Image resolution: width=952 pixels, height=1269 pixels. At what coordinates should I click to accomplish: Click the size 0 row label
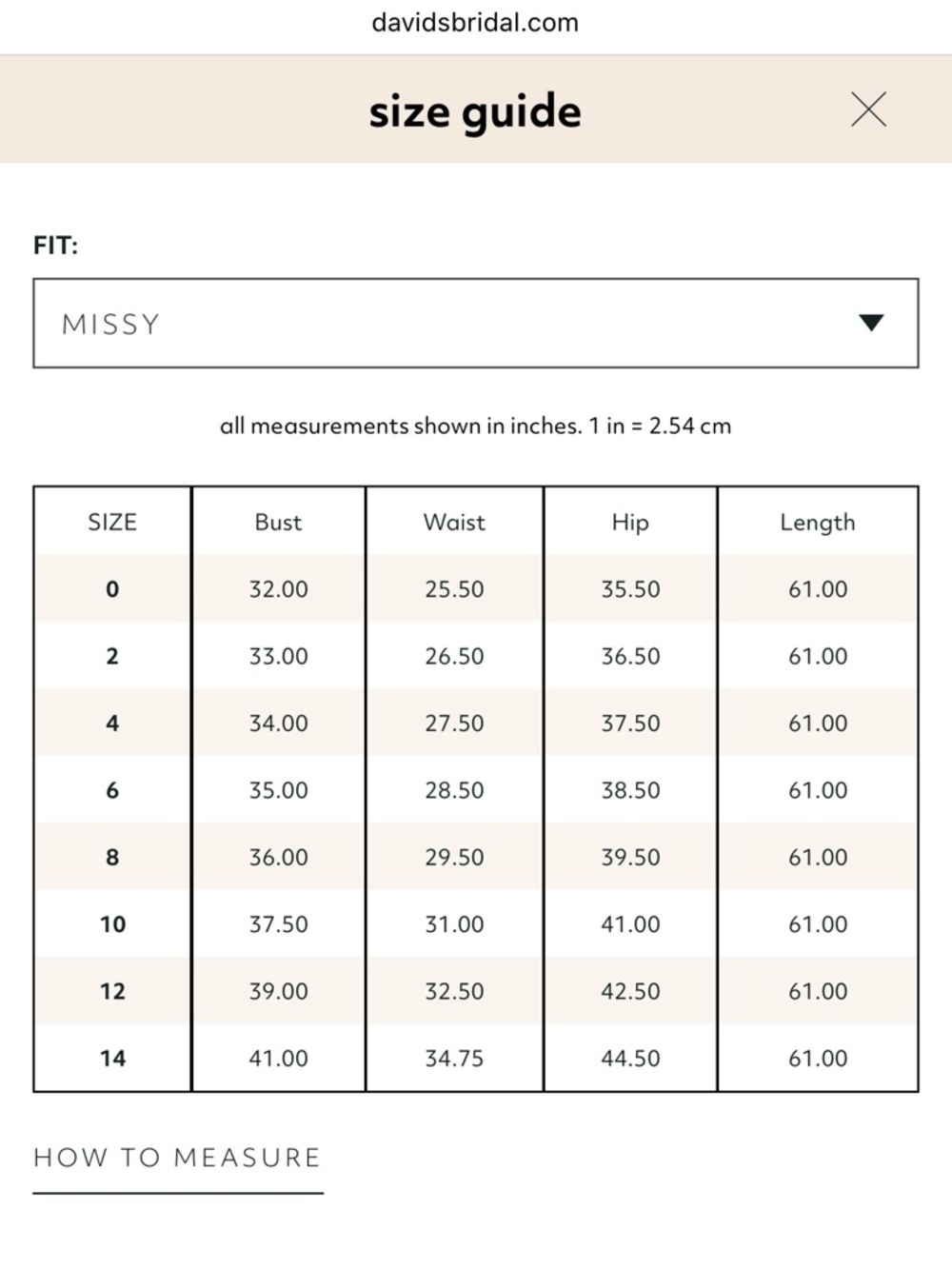tap(112, 589)
